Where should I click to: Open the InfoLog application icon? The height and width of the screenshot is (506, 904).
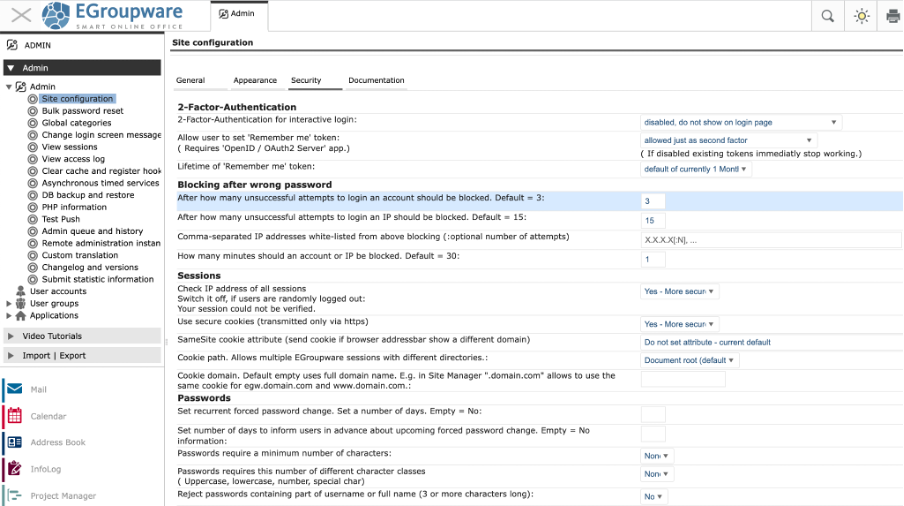click(14, 469)
